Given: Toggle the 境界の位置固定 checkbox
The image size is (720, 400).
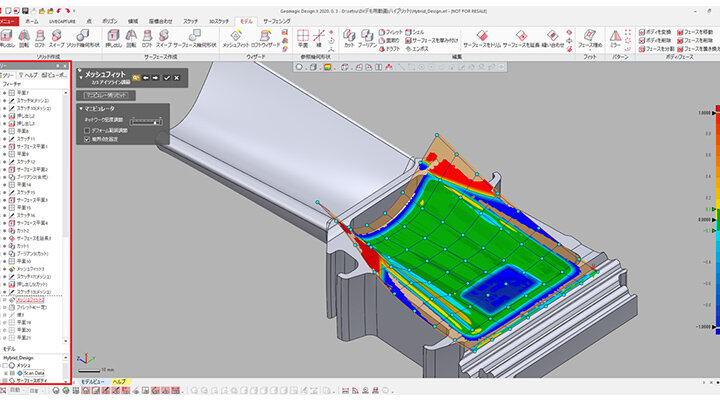Looking at the screenshot, I should point(88,139).
